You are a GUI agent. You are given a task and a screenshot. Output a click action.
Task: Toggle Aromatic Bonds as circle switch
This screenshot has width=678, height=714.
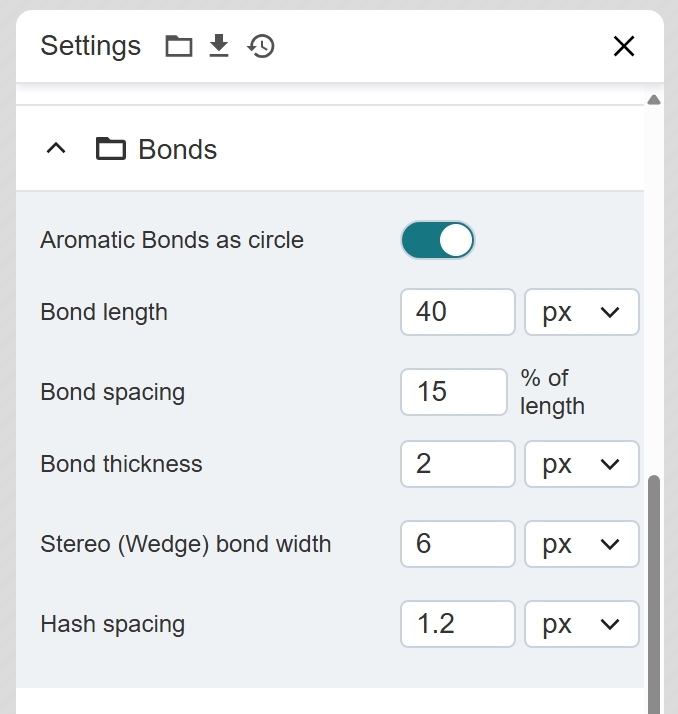point(437,240)
